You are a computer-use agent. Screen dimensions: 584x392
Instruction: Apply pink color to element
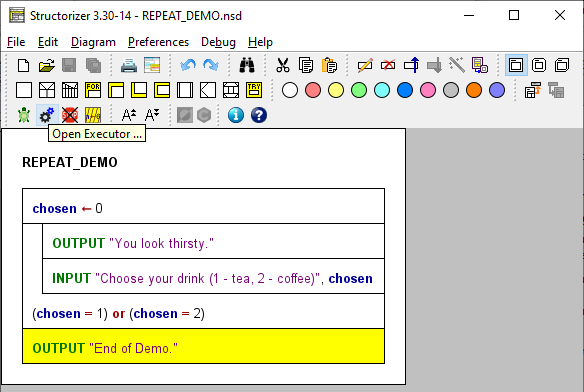coord(428,90)
